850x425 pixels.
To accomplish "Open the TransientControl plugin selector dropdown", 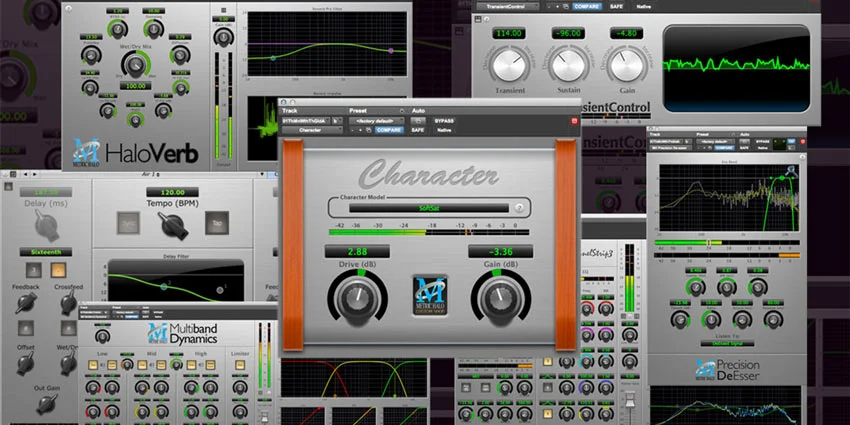I will [508, 7].
